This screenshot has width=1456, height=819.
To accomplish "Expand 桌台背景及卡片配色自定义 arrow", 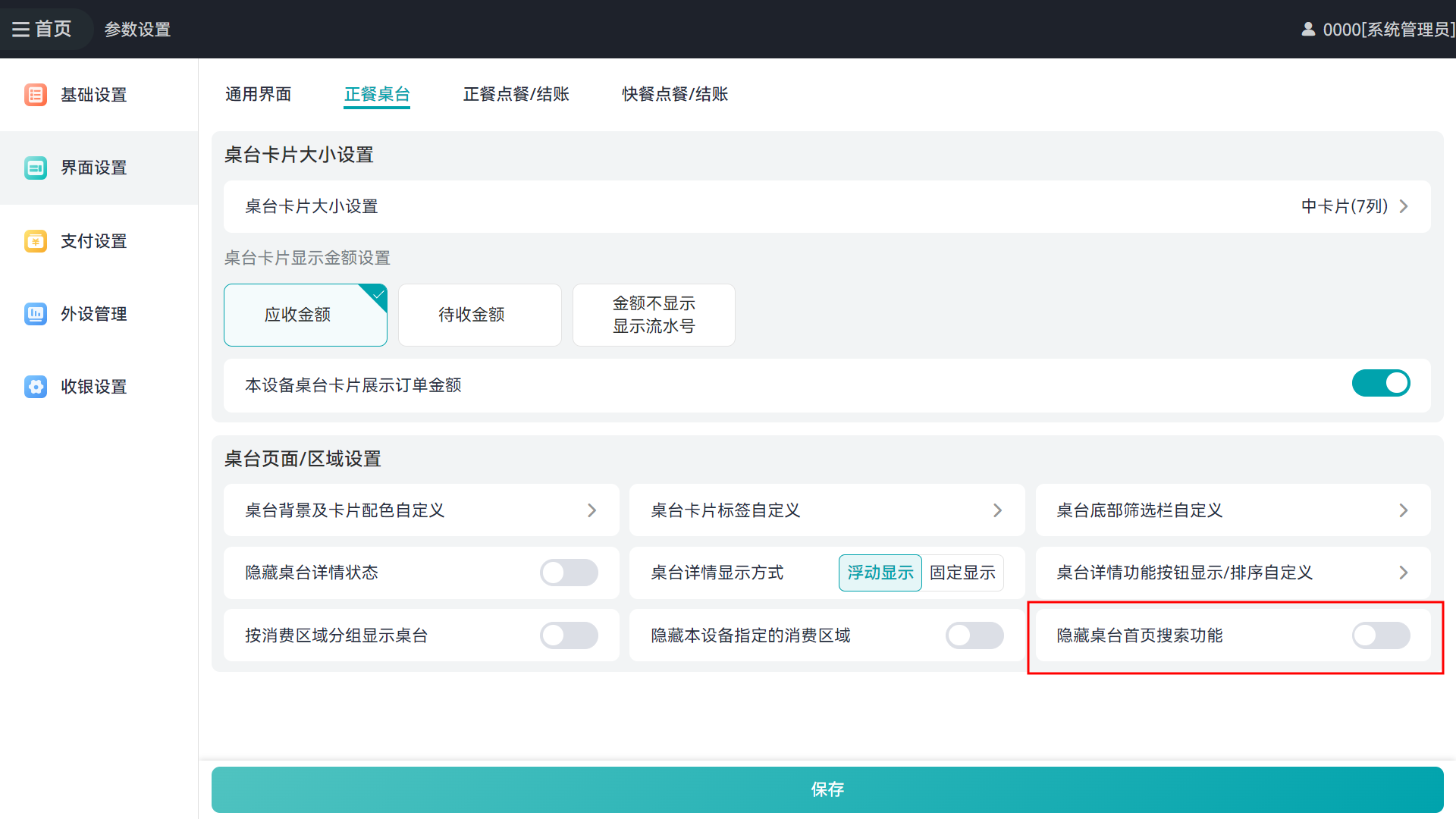I will point(591,510).
